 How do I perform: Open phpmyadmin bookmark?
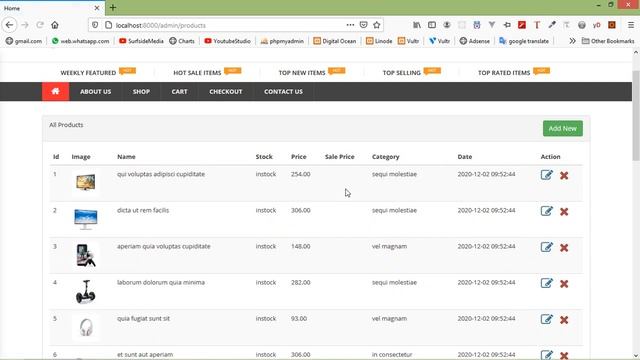tap(282, 41)
